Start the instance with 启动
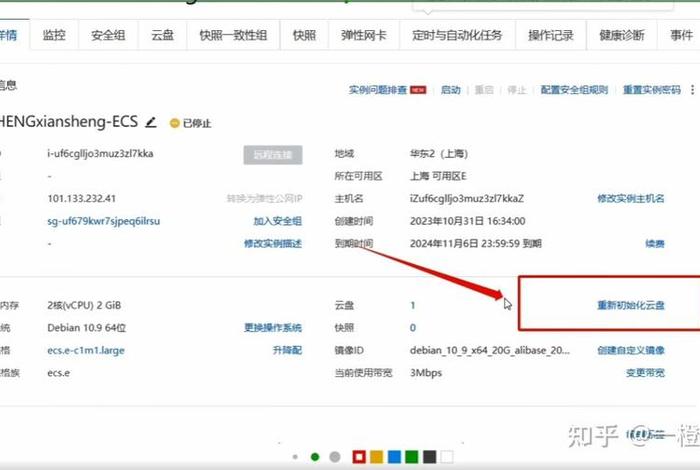The height and width of the screenshot is (470, 700). click(x=450, y=90)
